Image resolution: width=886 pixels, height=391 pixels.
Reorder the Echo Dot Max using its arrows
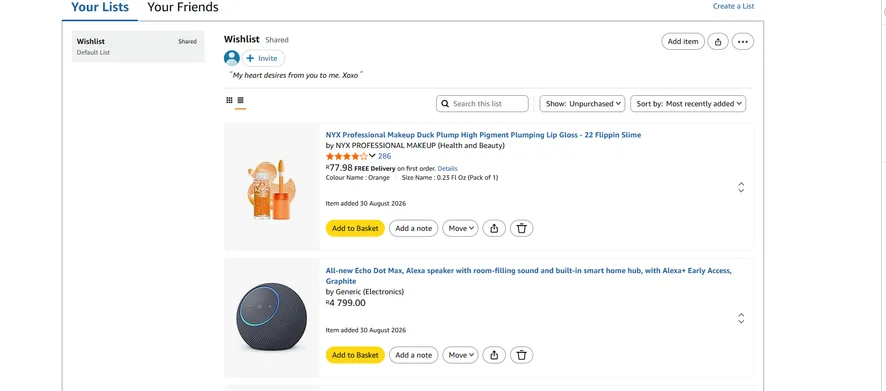(x=741, y=318)
